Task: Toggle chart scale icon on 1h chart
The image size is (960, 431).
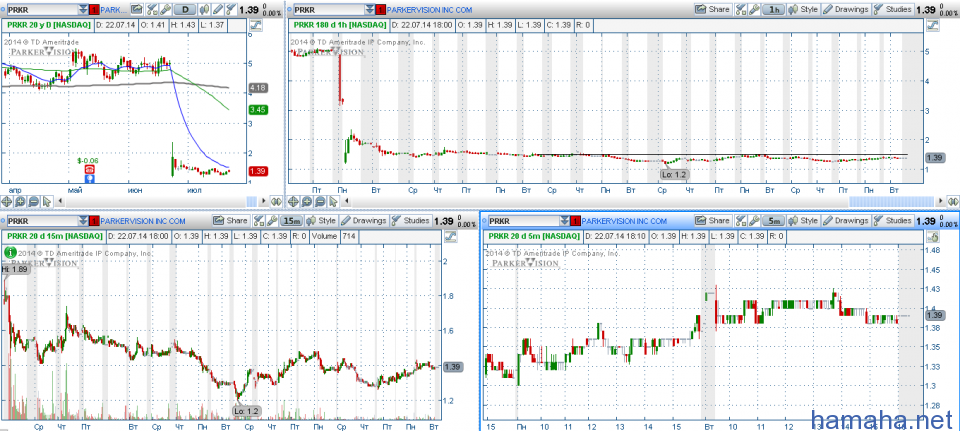Action: click(932, 25)
